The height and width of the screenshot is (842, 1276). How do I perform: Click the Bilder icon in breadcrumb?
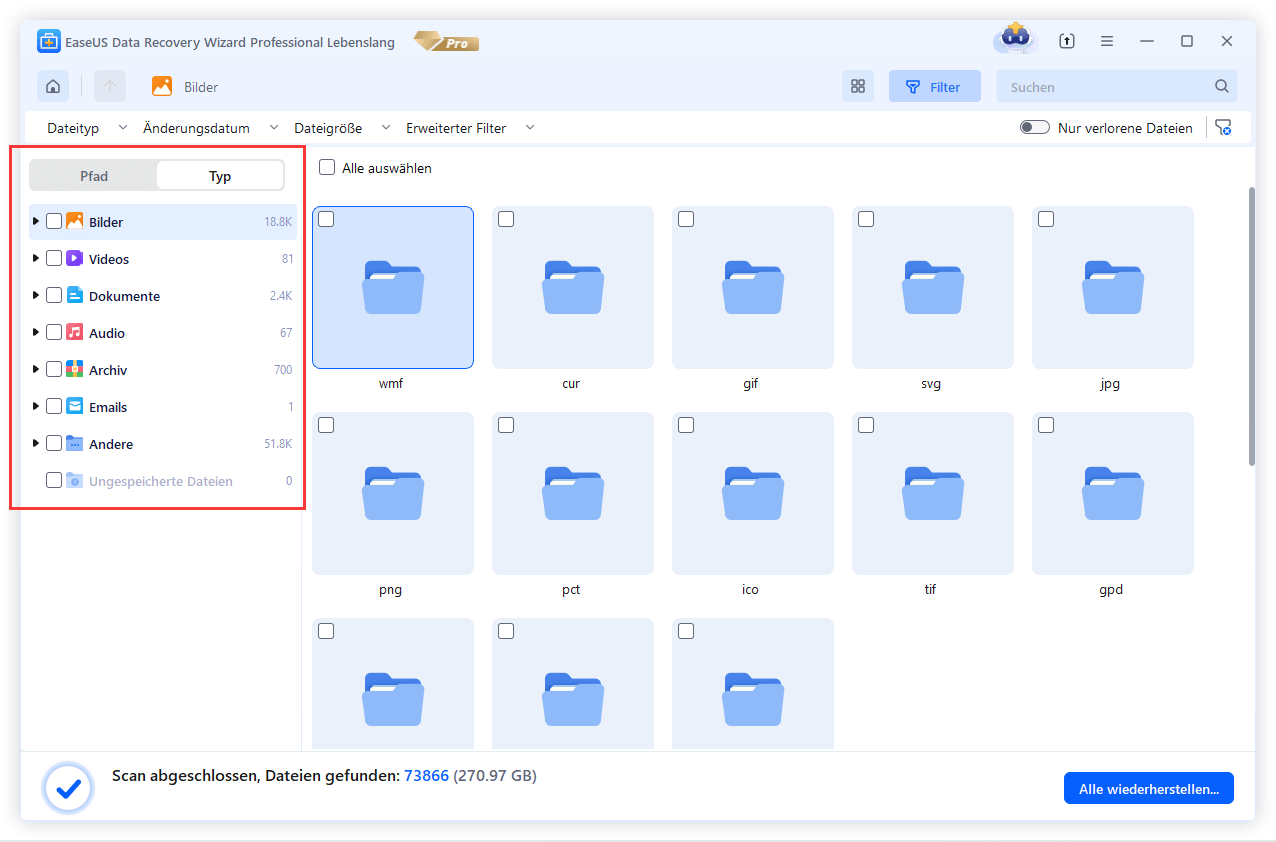(x=162, y=87)
